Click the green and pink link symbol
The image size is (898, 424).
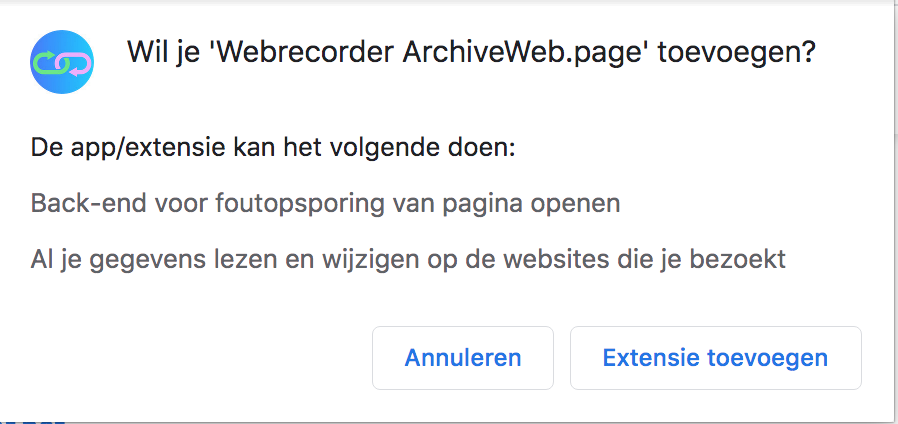pyautogui.click(x=62, y=62)
